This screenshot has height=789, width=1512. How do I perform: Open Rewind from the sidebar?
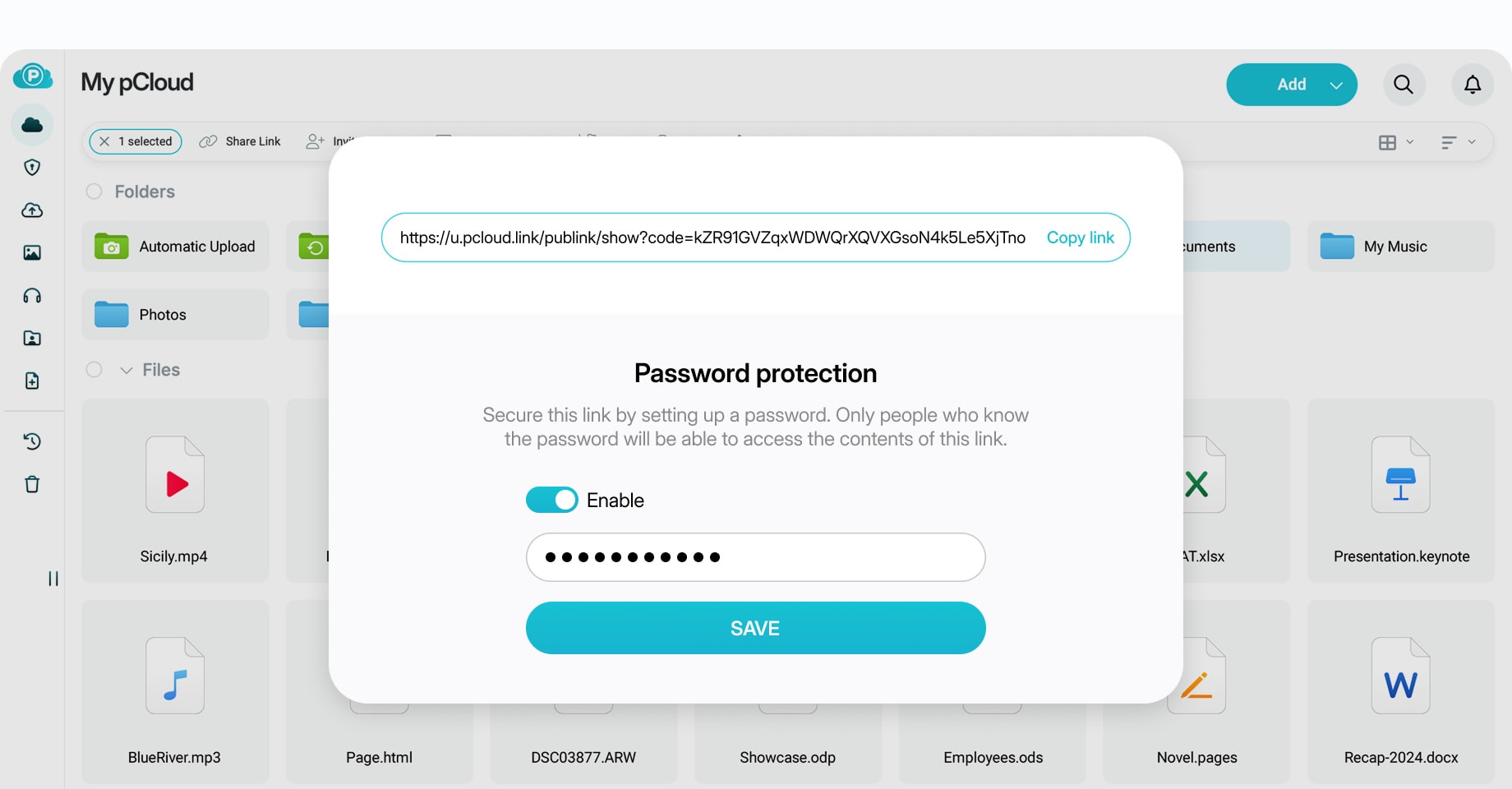click(x=33, y=441)
